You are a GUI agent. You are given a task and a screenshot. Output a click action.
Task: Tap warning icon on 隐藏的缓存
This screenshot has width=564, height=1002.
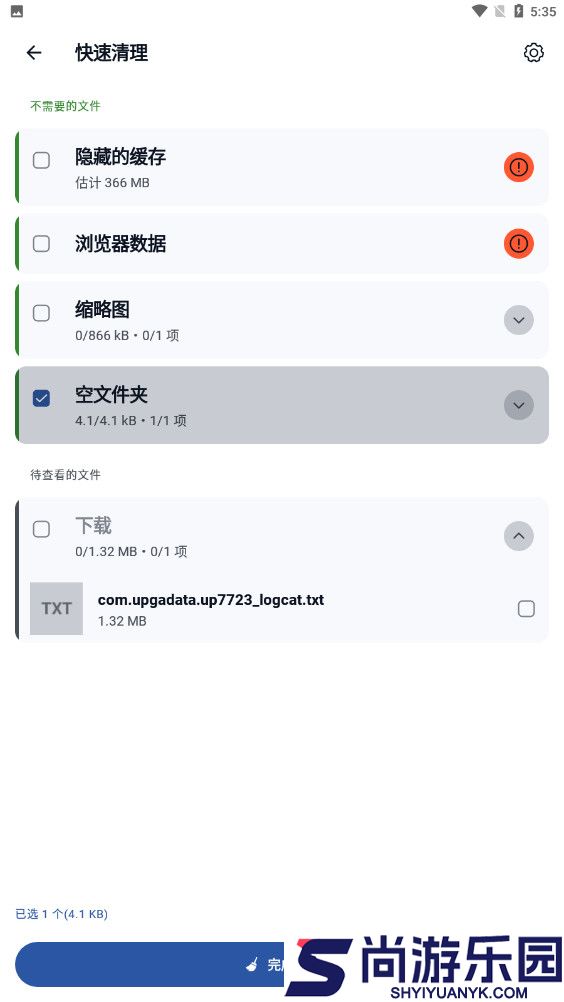[519, 167]
